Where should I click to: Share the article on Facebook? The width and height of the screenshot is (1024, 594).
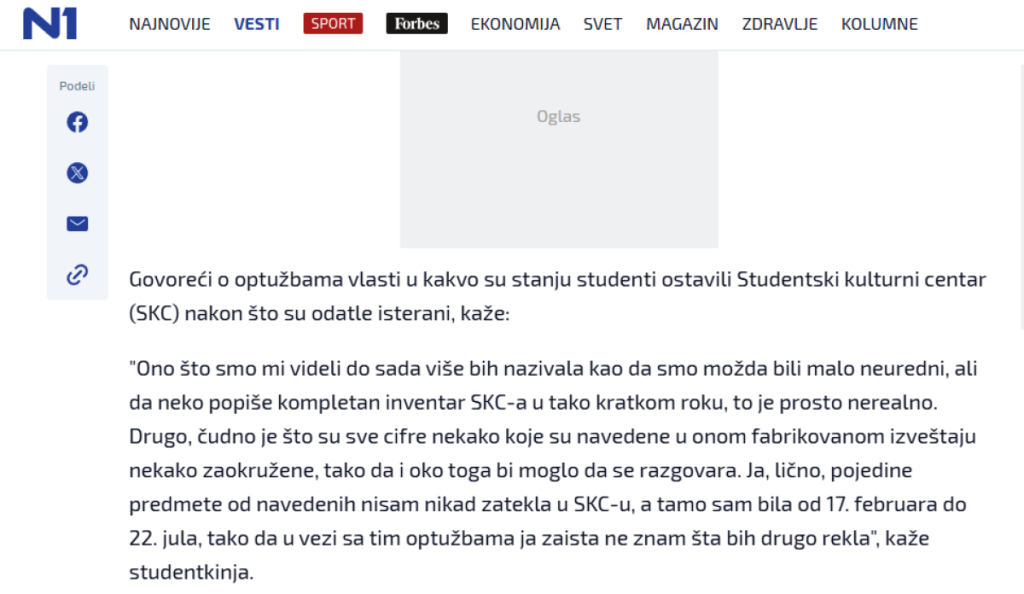click(77, 122)
